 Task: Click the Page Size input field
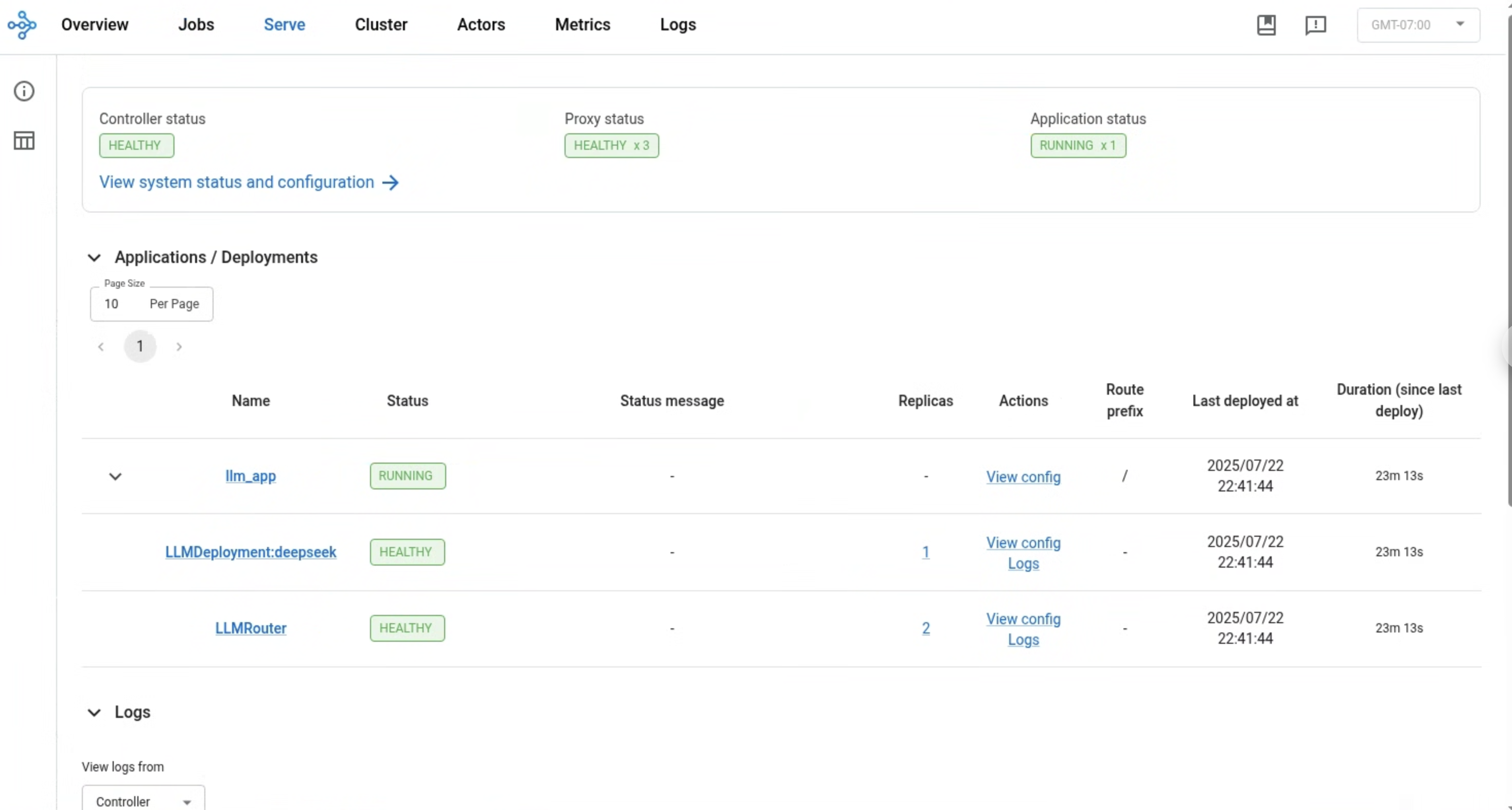pos(151,304)
